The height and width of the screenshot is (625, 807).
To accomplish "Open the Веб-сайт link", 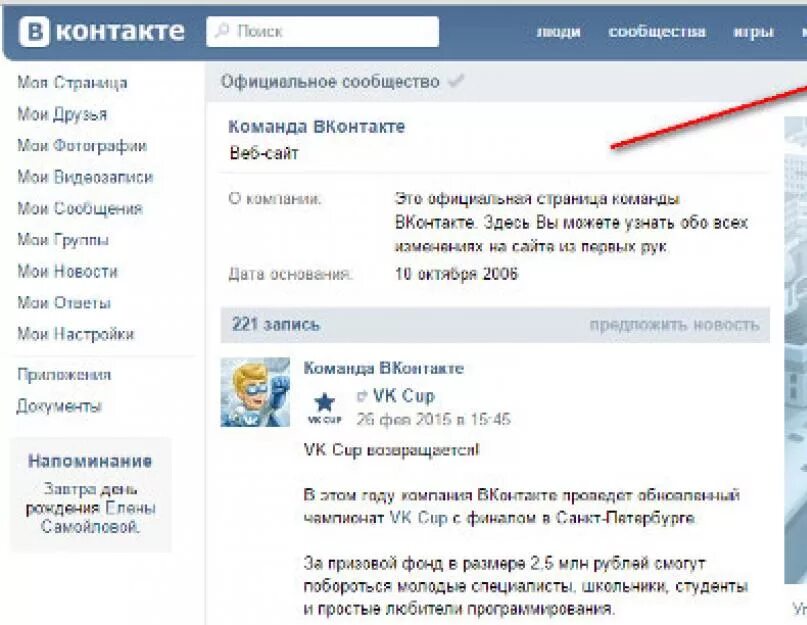I will 264,153.
